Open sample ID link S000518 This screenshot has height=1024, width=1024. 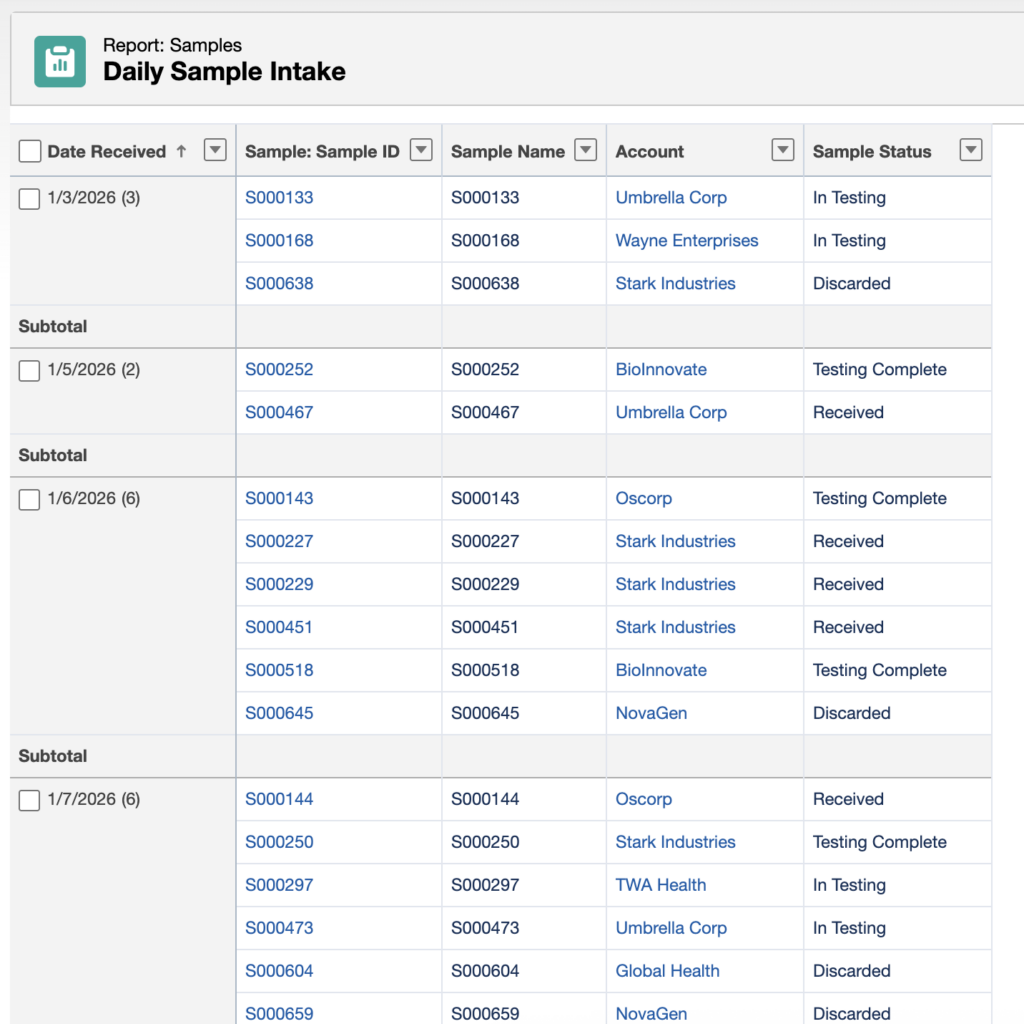coord(279,670)
